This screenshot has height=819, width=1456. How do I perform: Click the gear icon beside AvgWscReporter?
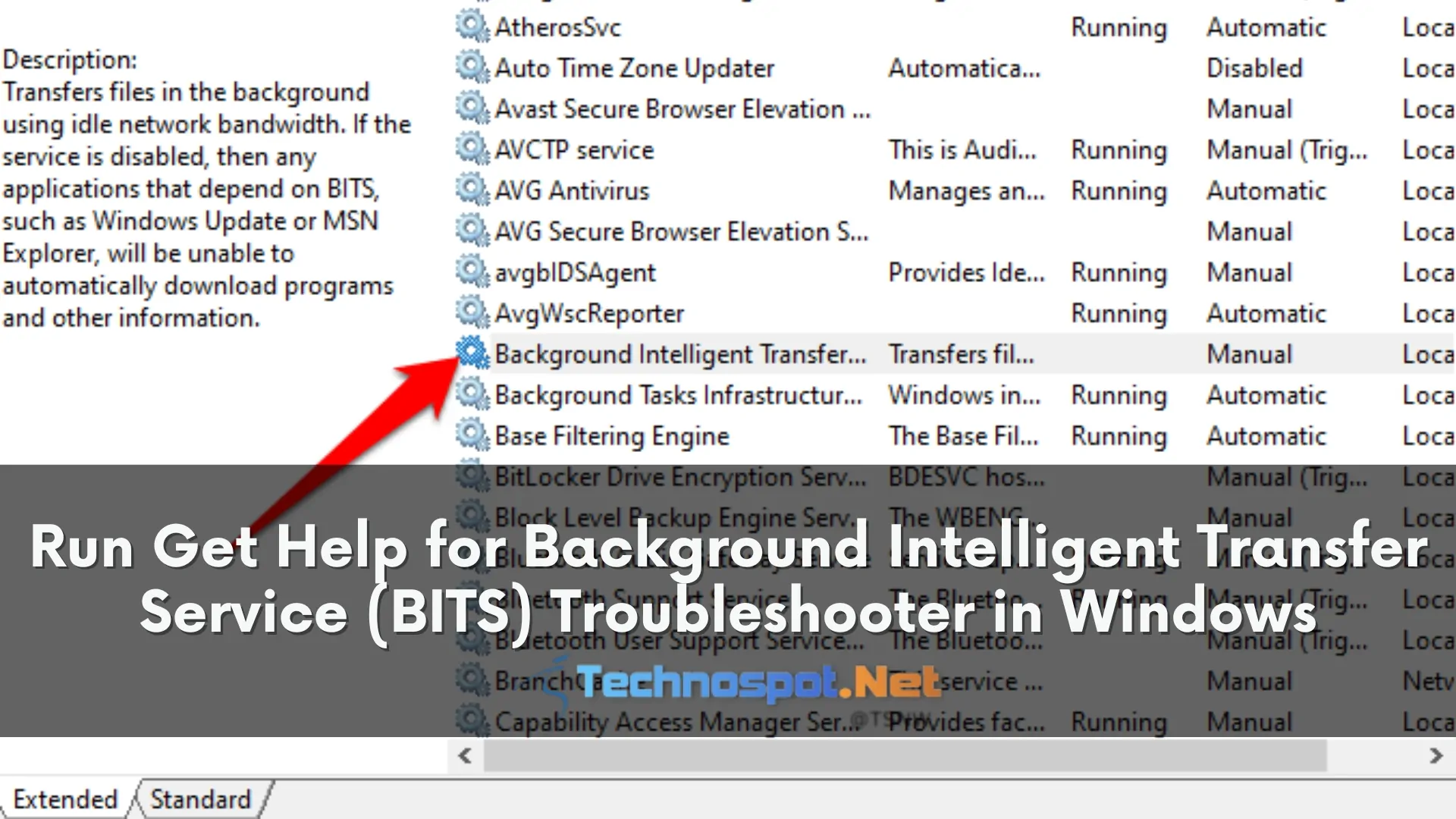tap(472, 313)
